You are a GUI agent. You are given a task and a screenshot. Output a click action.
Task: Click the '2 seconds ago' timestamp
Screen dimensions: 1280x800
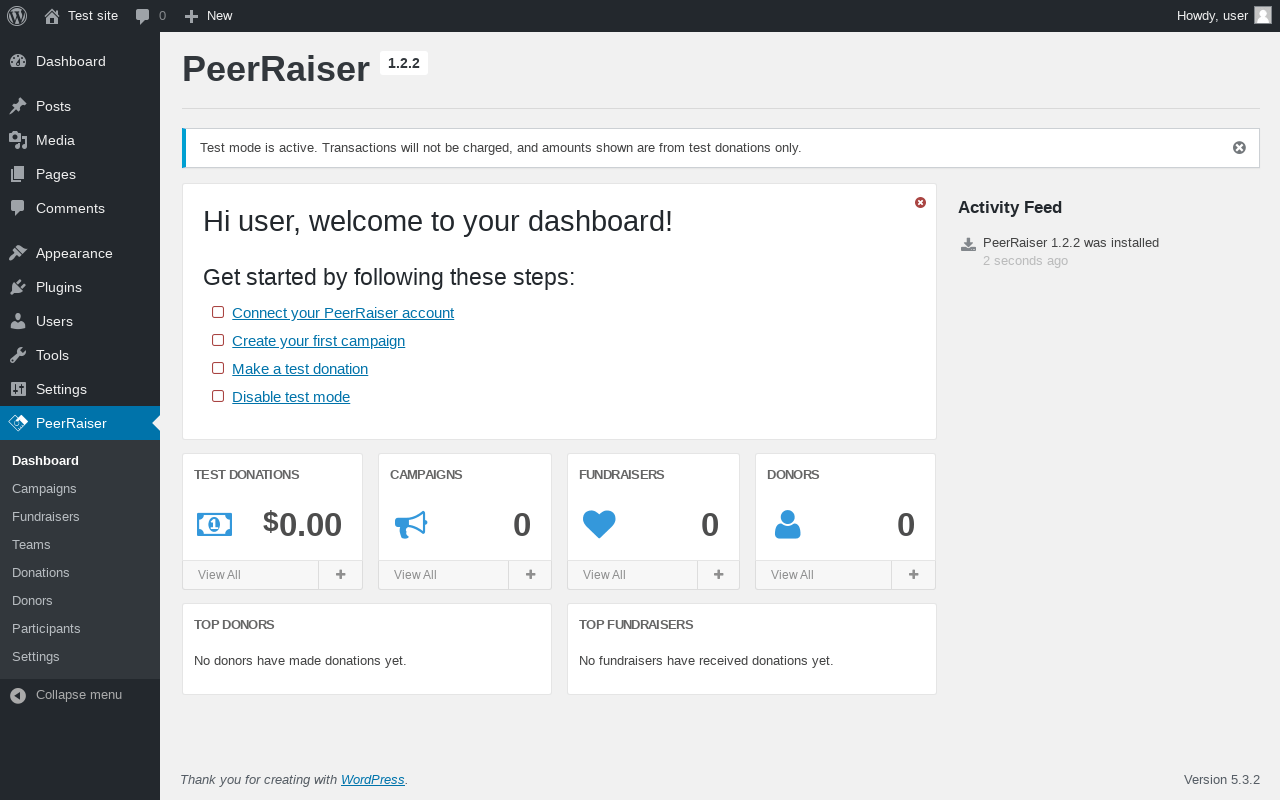(x=1025, y=261)
